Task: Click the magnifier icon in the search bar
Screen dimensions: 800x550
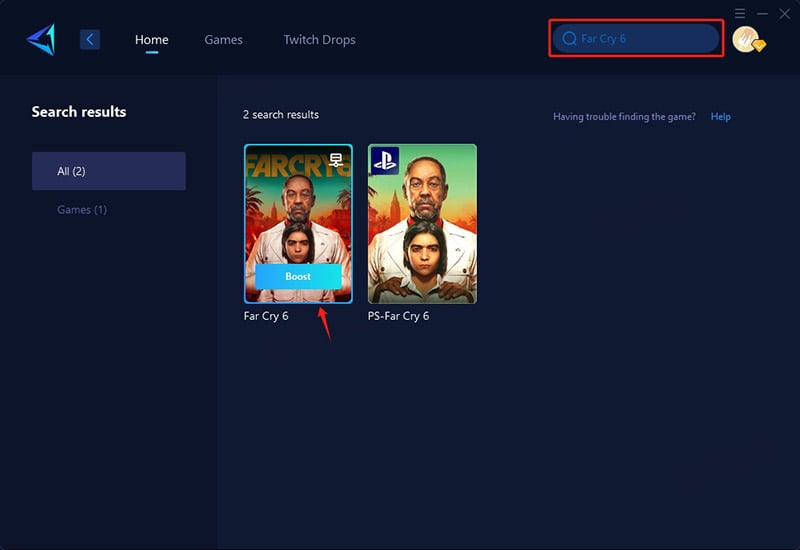Action: coord(570,39)
